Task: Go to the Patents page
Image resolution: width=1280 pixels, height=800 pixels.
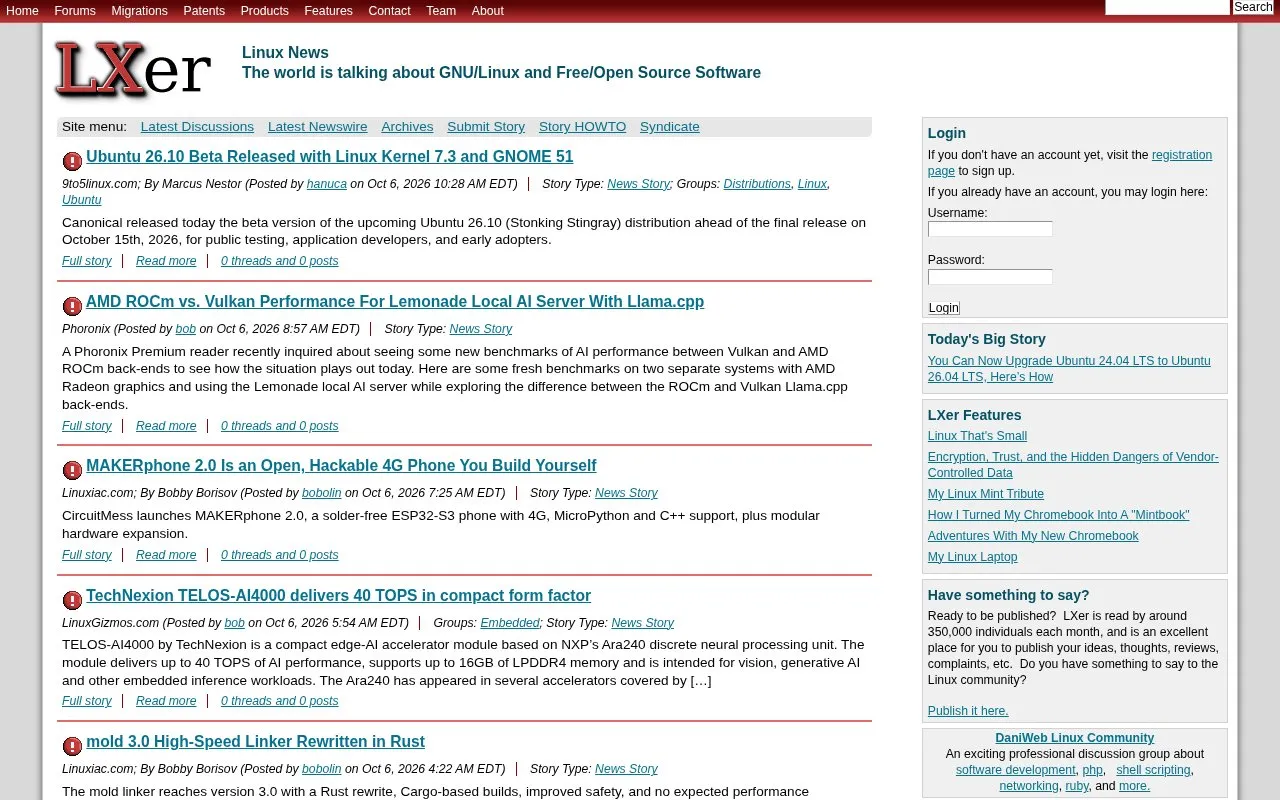Action: point(204,11)
